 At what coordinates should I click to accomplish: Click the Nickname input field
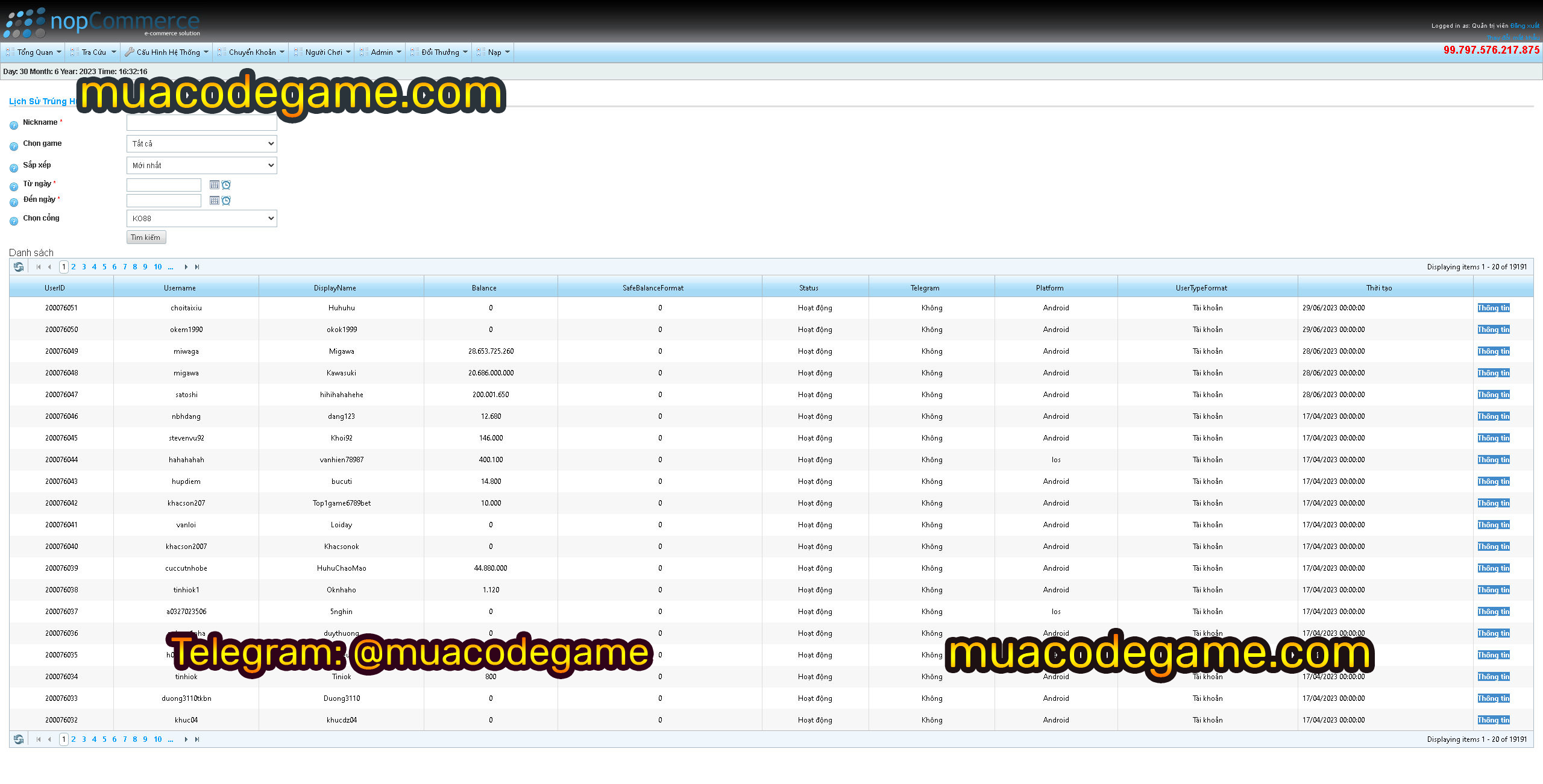coord(202,123)
